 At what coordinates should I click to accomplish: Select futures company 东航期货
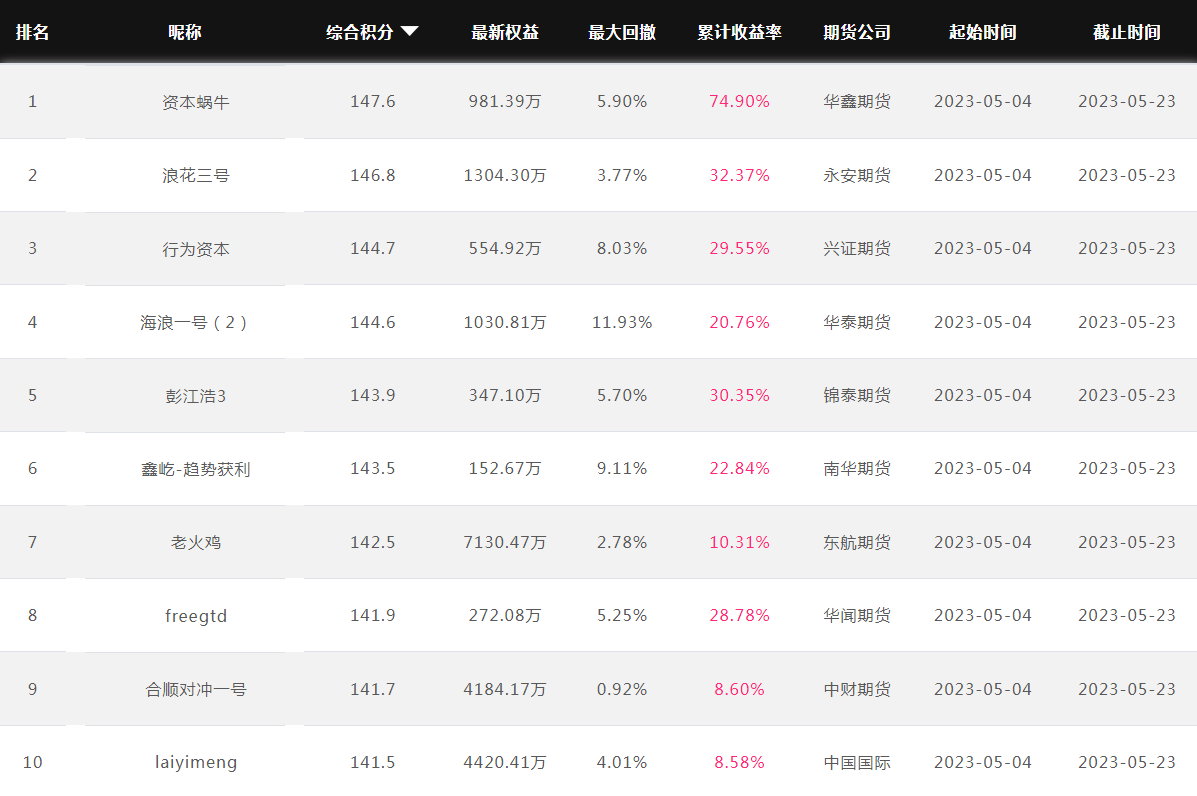(x=857, y=542)
